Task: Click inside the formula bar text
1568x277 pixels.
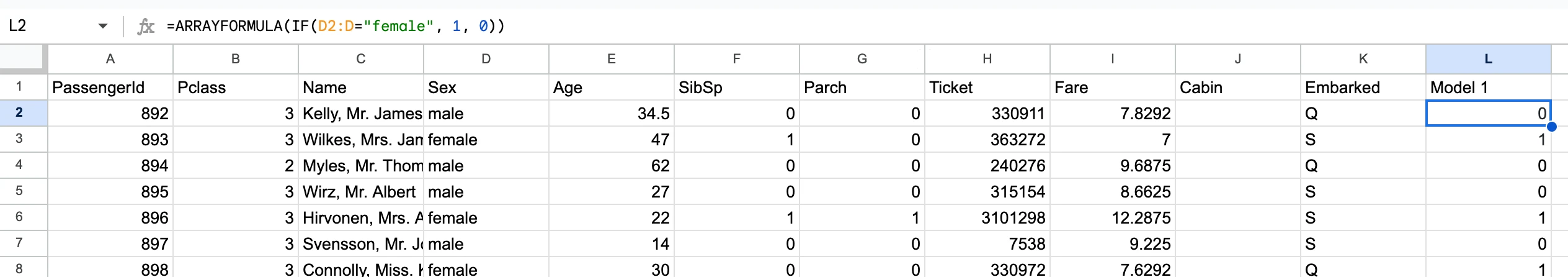Action: point(335,26)
